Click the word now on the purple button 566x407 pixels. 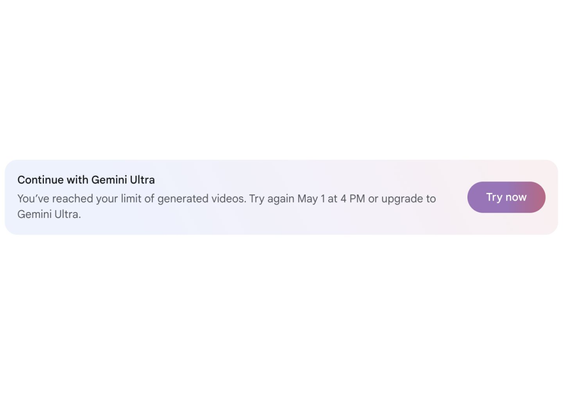point(516,197)
